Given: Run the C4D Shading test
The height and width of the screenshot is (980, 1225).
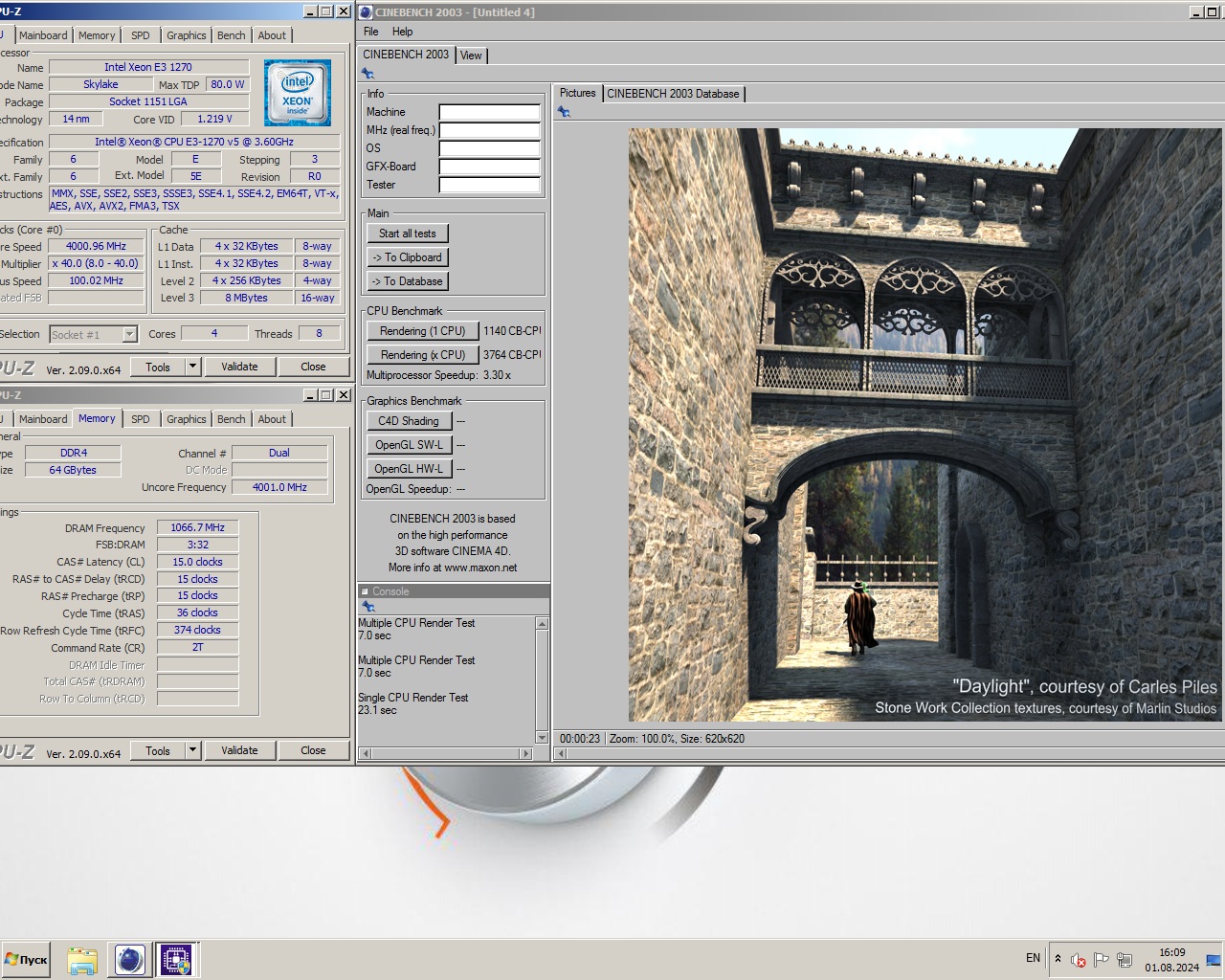Looking at the screenshot, I should (408, 421).
